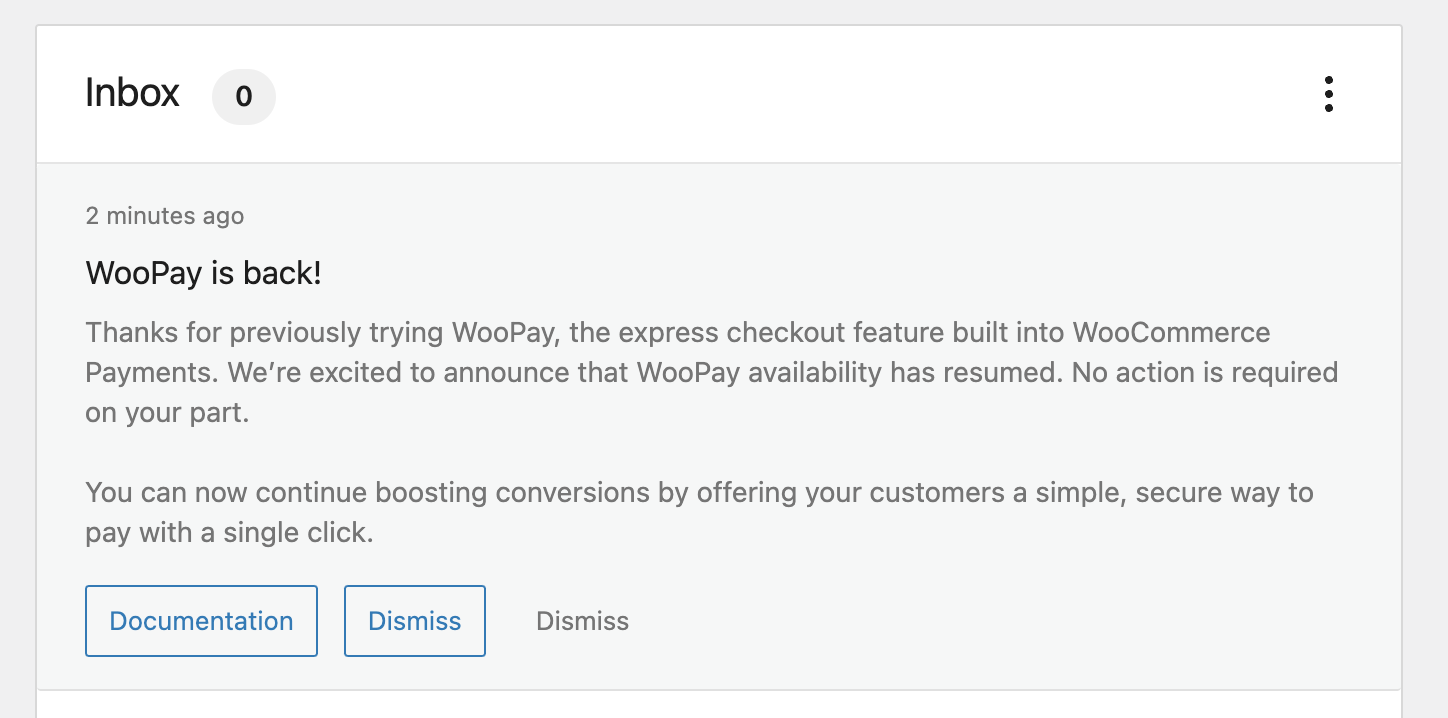The width and height of the screenshot is (1448, 718).
Task: Select the WooPay is back heading
Action: pos(203,272)
